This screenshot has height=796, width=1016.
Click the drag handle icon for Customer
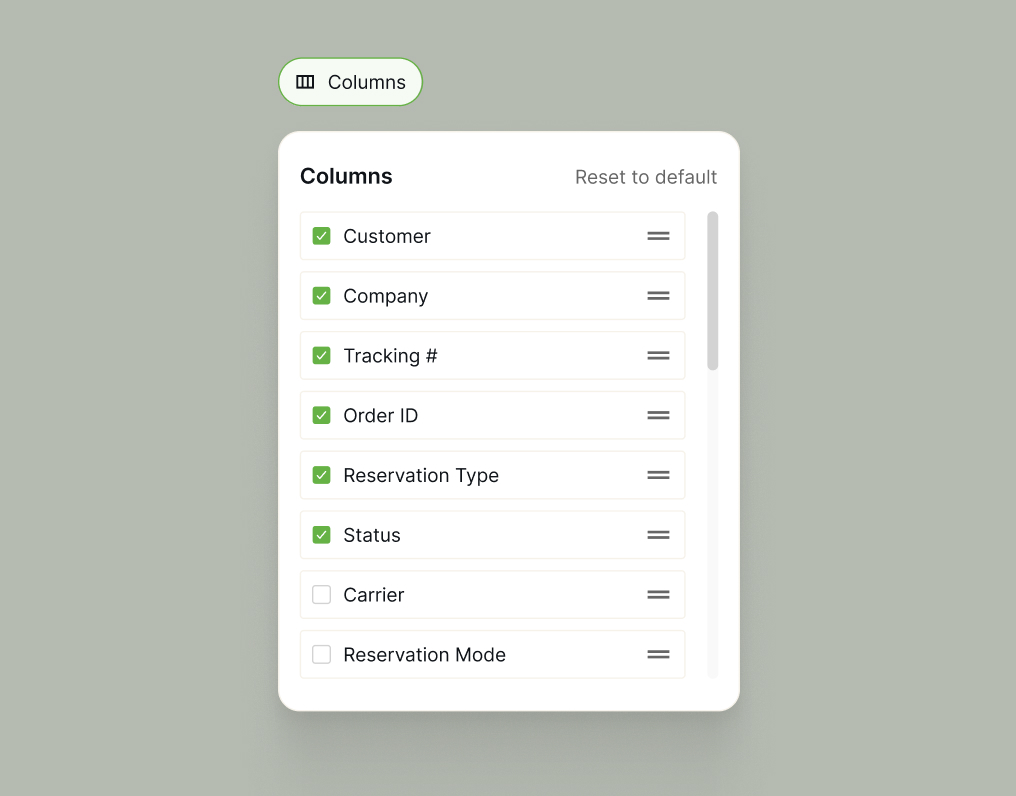point(658,236)
